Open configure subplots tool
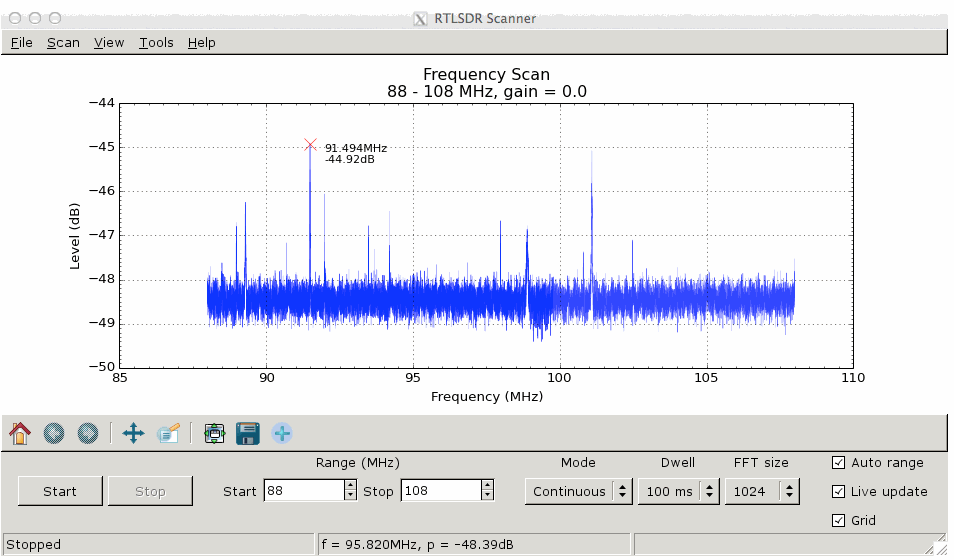The width and height of the screenshot is (954, 560). click(214, 434)
